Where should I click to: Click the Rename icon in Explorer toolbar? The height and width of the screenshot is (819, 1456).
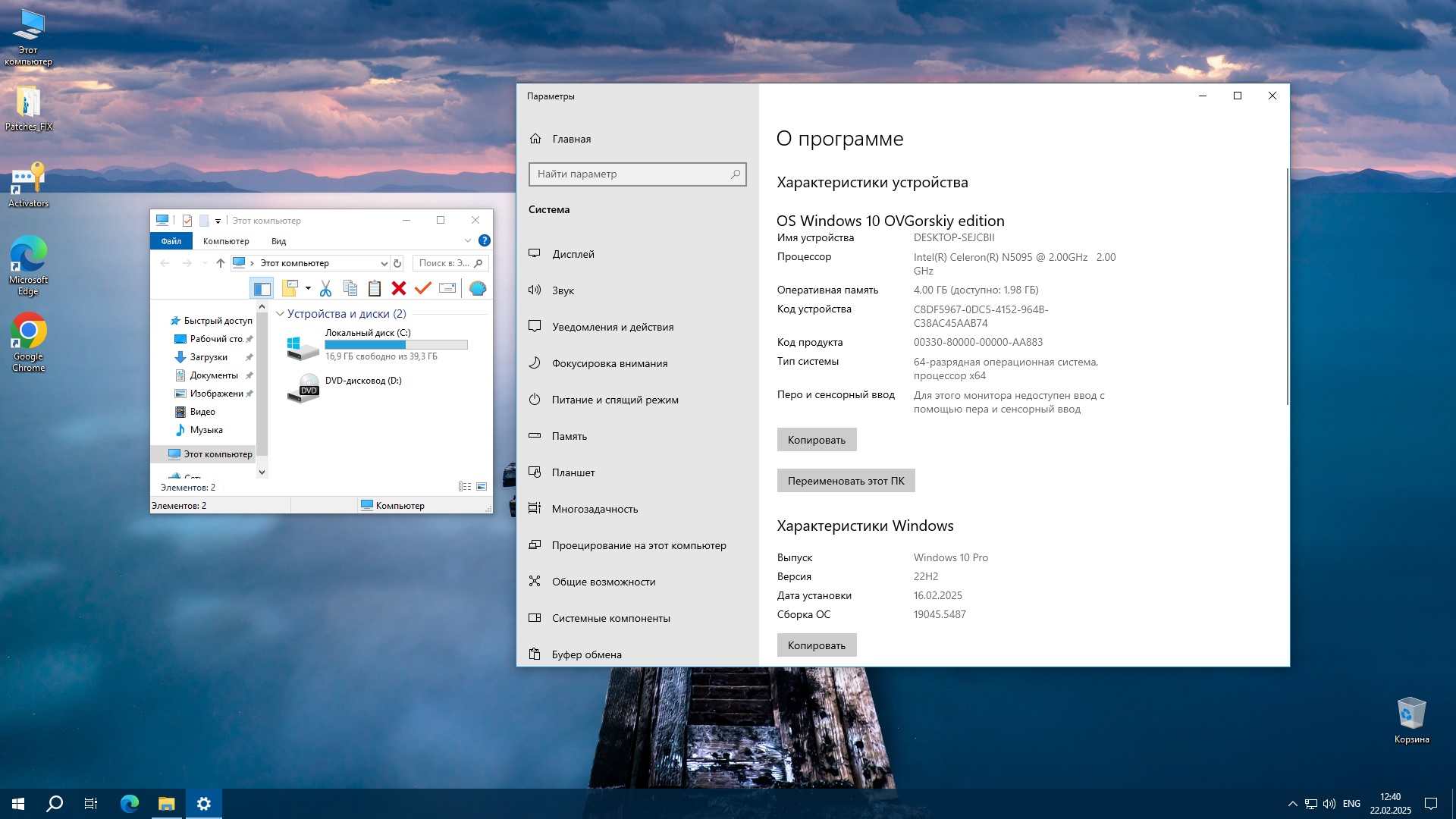(447, 288)
